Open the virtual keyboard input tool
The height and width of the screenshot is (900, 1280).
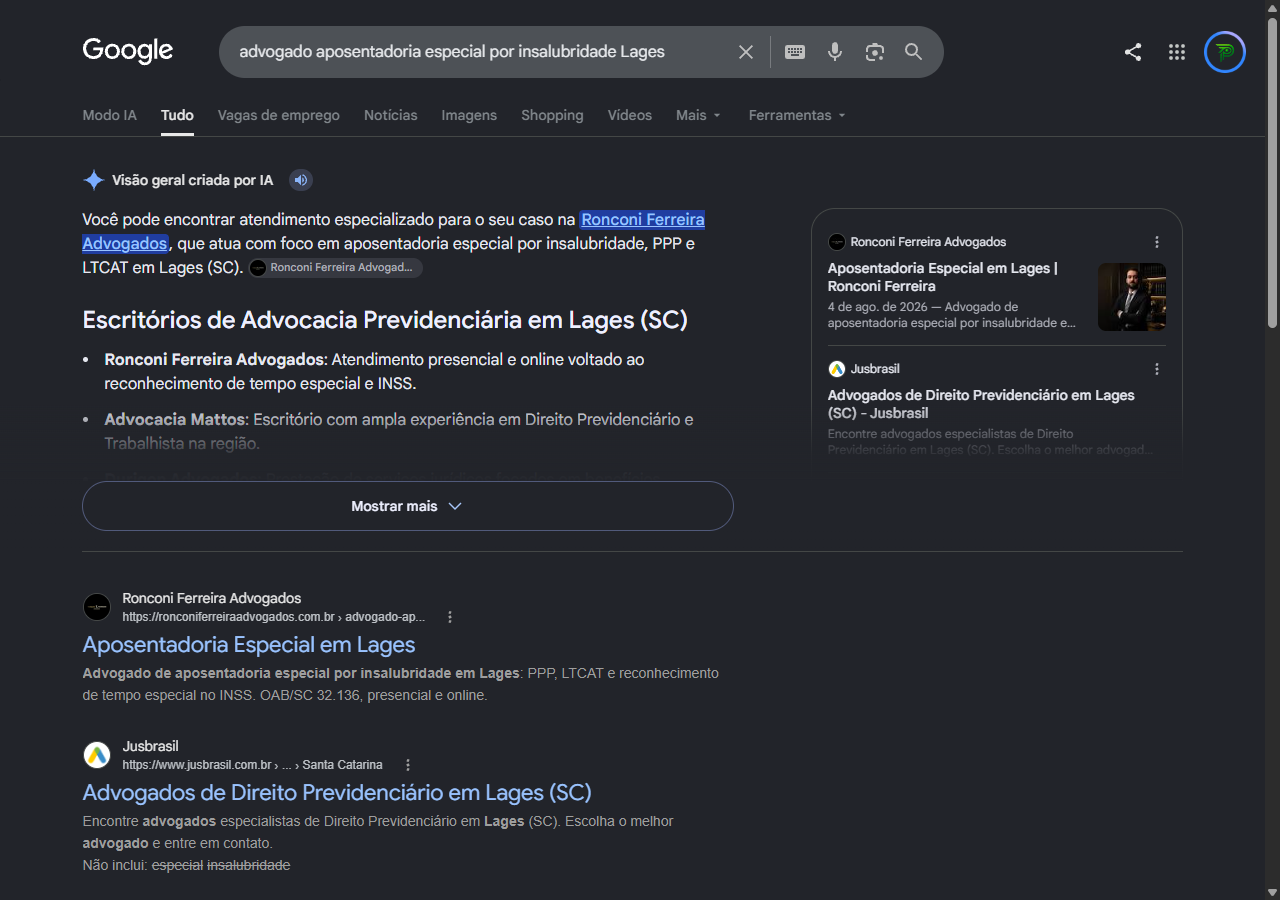tap(795, 52)
